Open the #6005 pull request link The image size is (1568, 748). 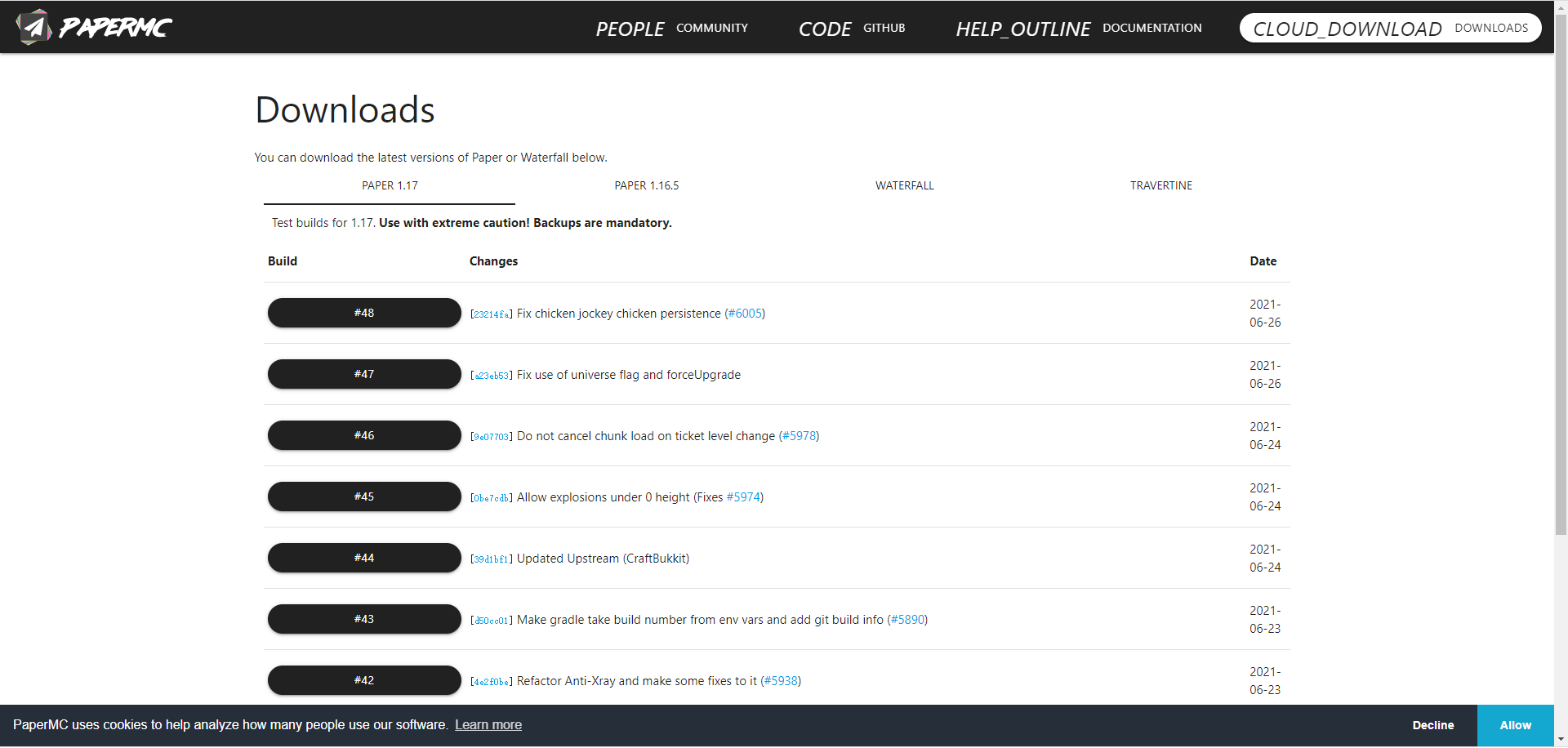click(x=745, y=314)
